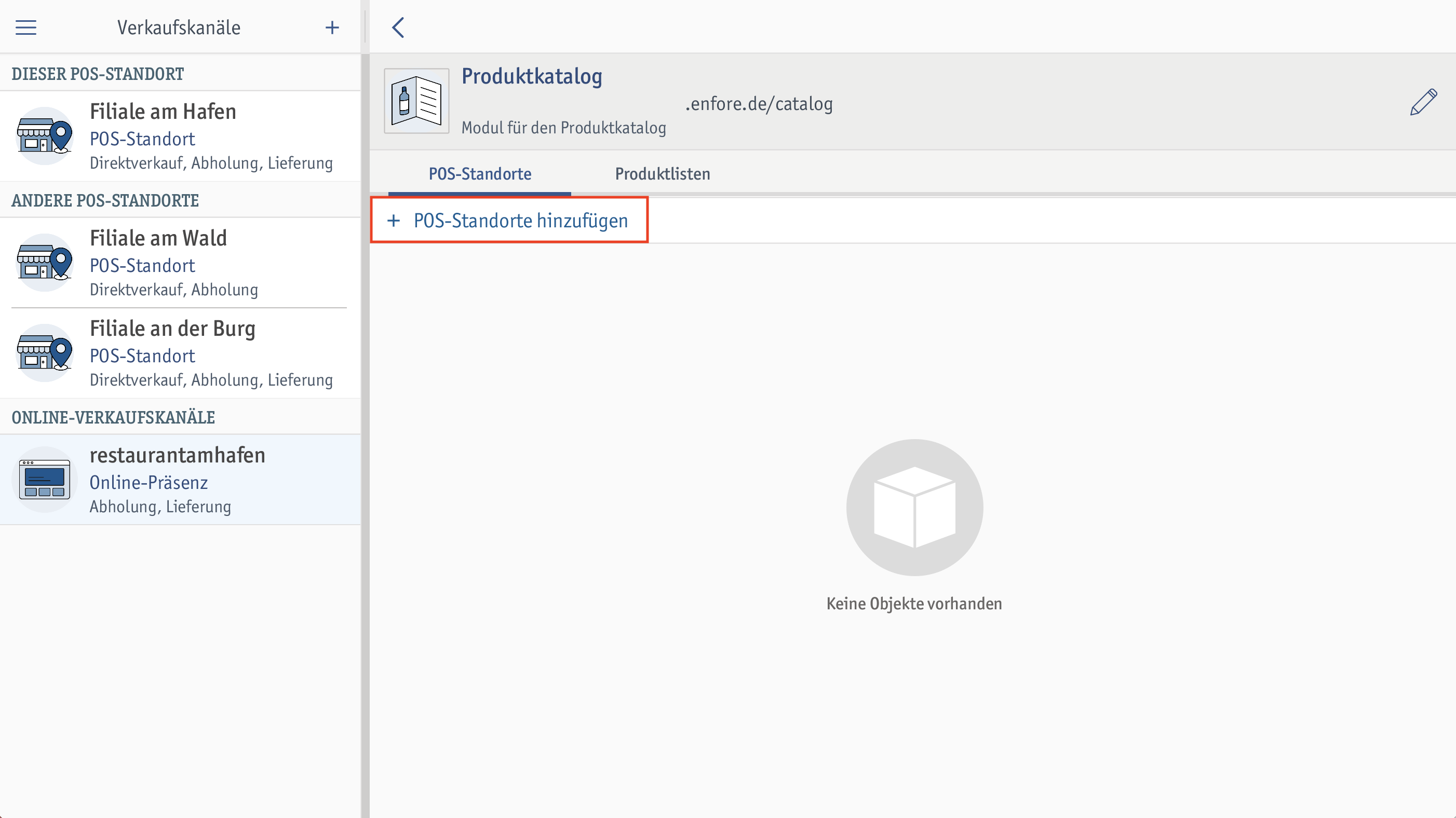Click the empty-state box icon

[914, 507]
